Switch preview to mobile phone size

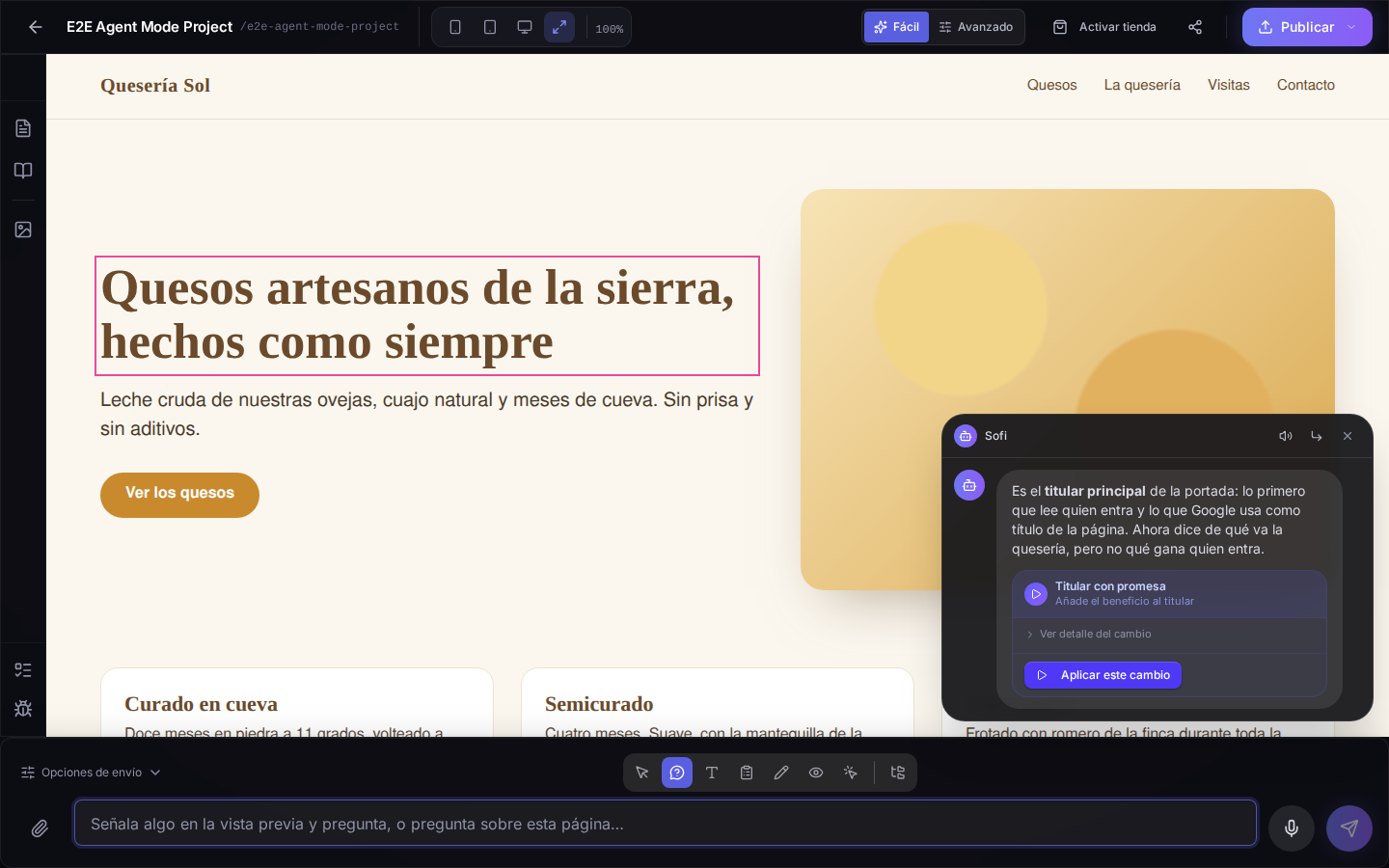pyautogui.click(x=455, y=27)
